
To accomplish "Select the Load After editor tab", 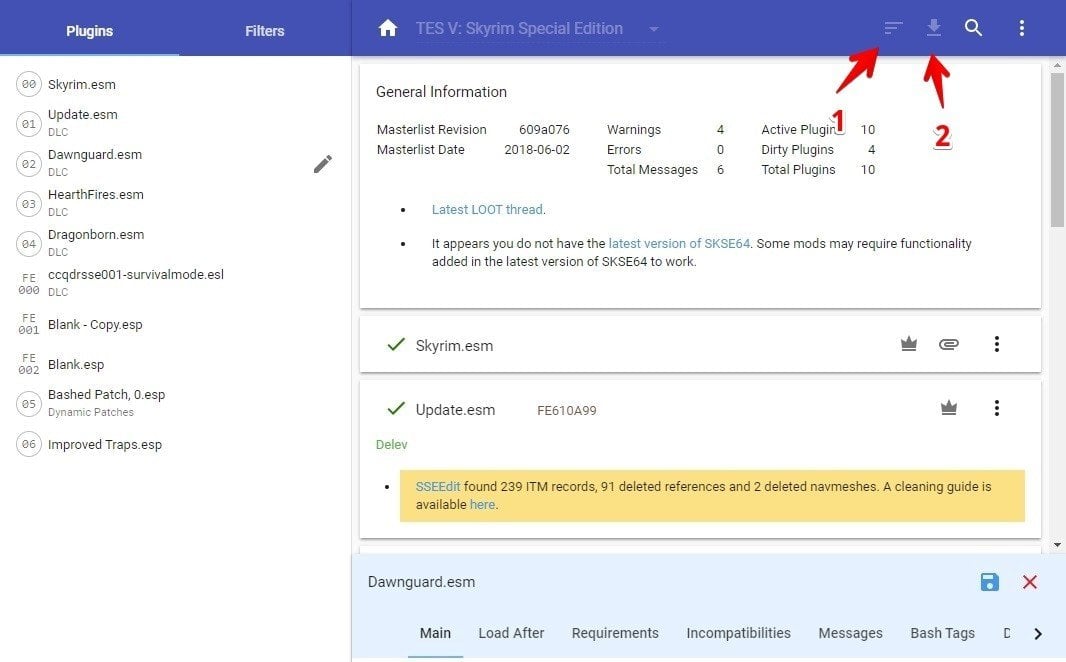I will click(511, 633).
